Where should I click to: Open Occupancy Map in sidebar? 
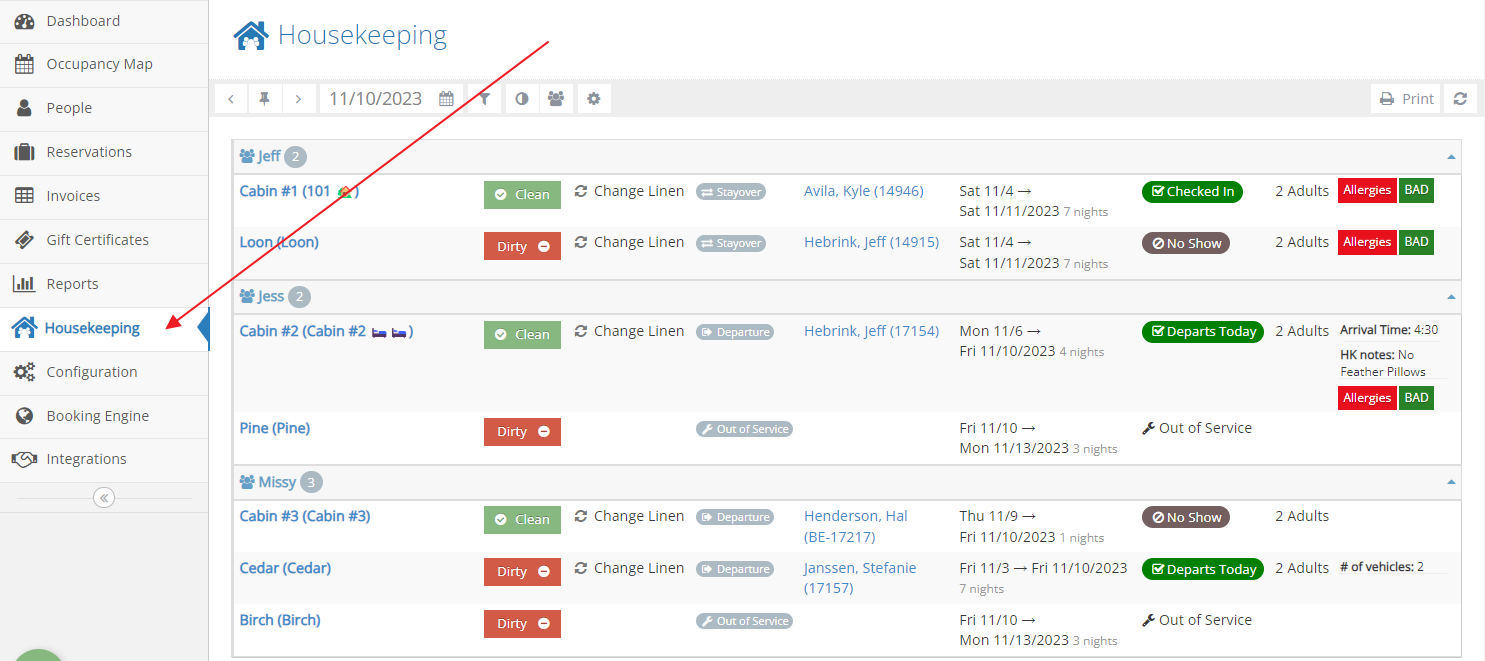click(99, 64)
